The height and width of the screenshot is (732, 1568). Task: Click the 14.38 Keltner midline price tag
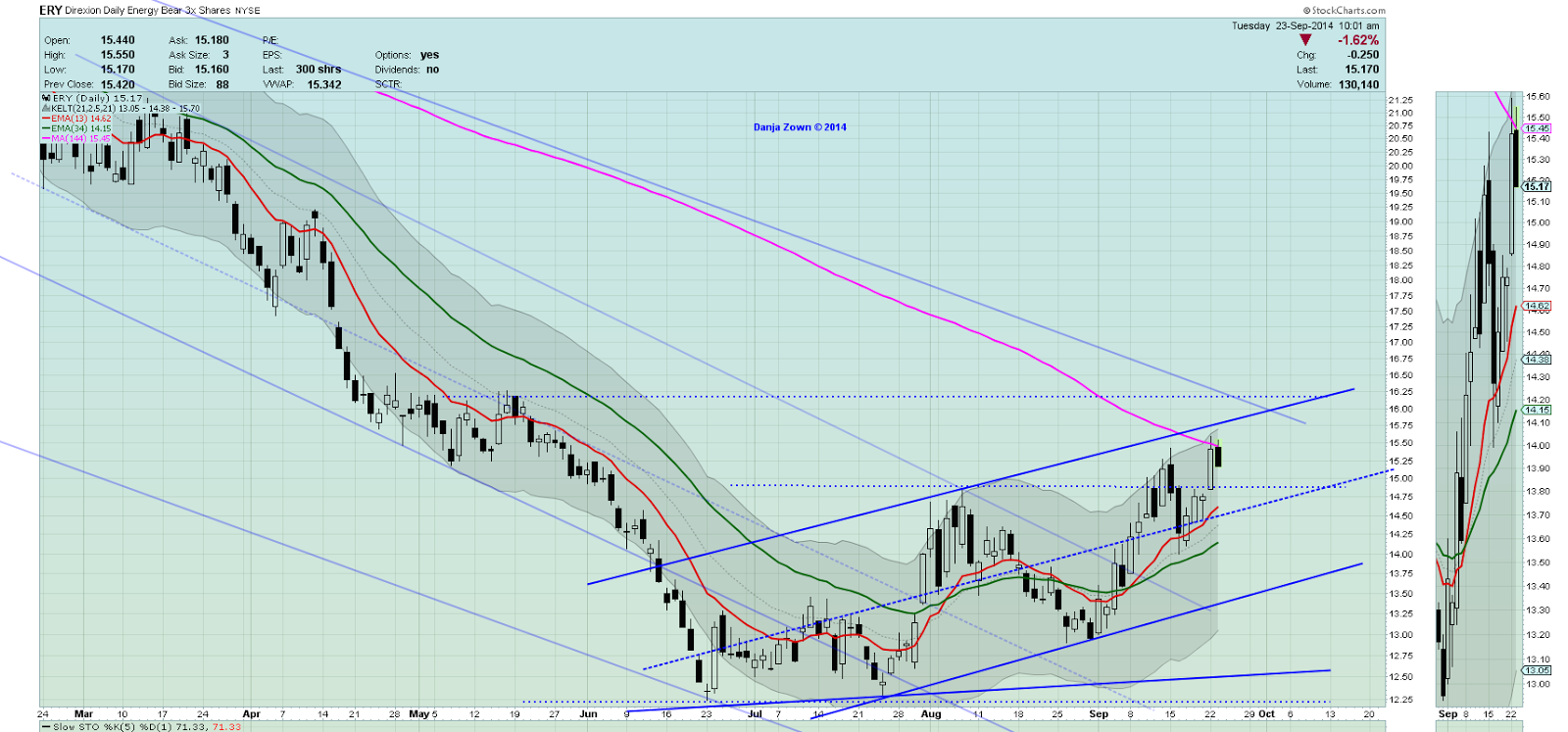(1537, 360)
